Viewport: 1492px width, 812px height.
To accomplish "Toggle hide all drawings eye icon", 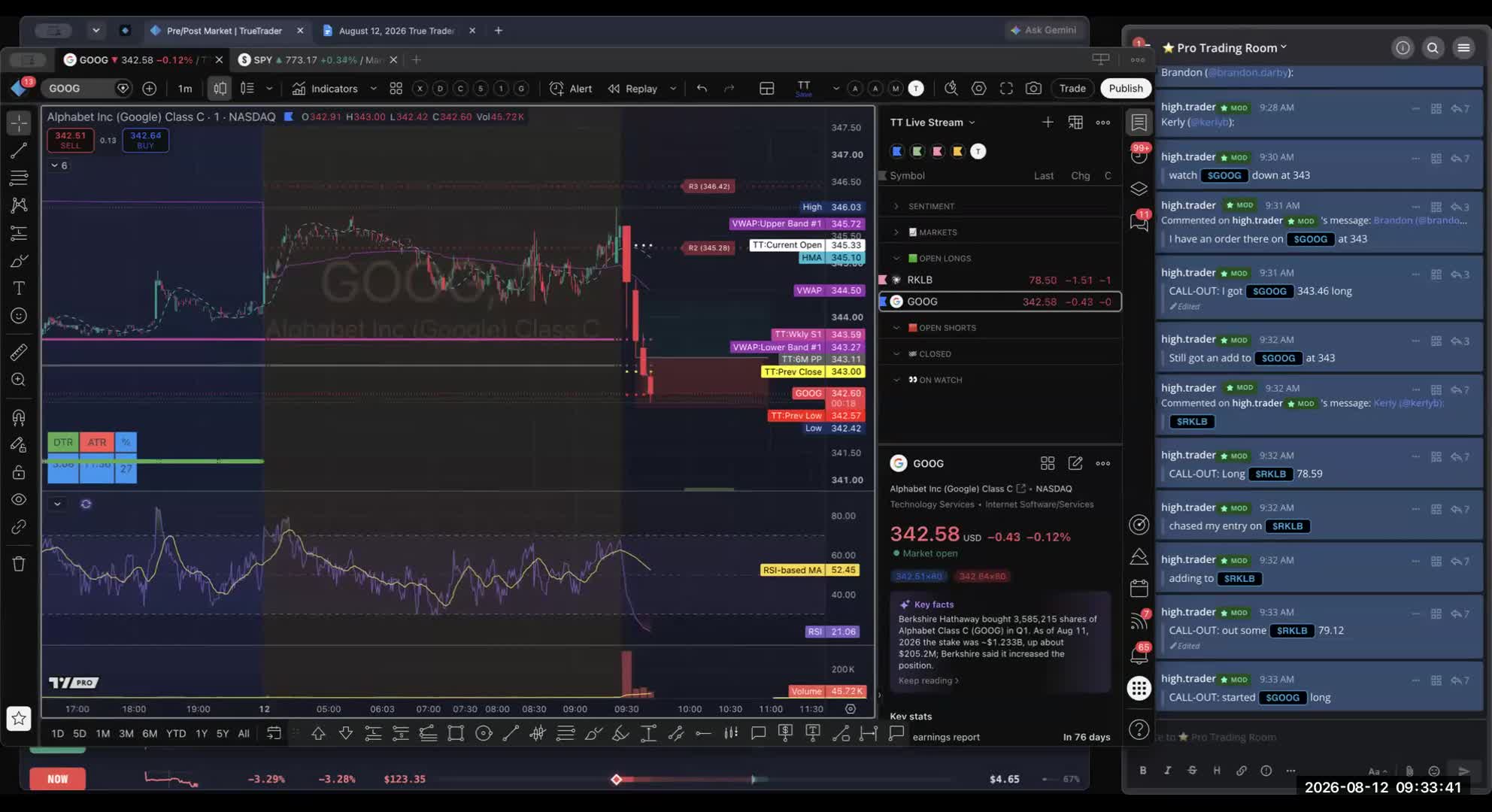I will (x=19, y=500).
